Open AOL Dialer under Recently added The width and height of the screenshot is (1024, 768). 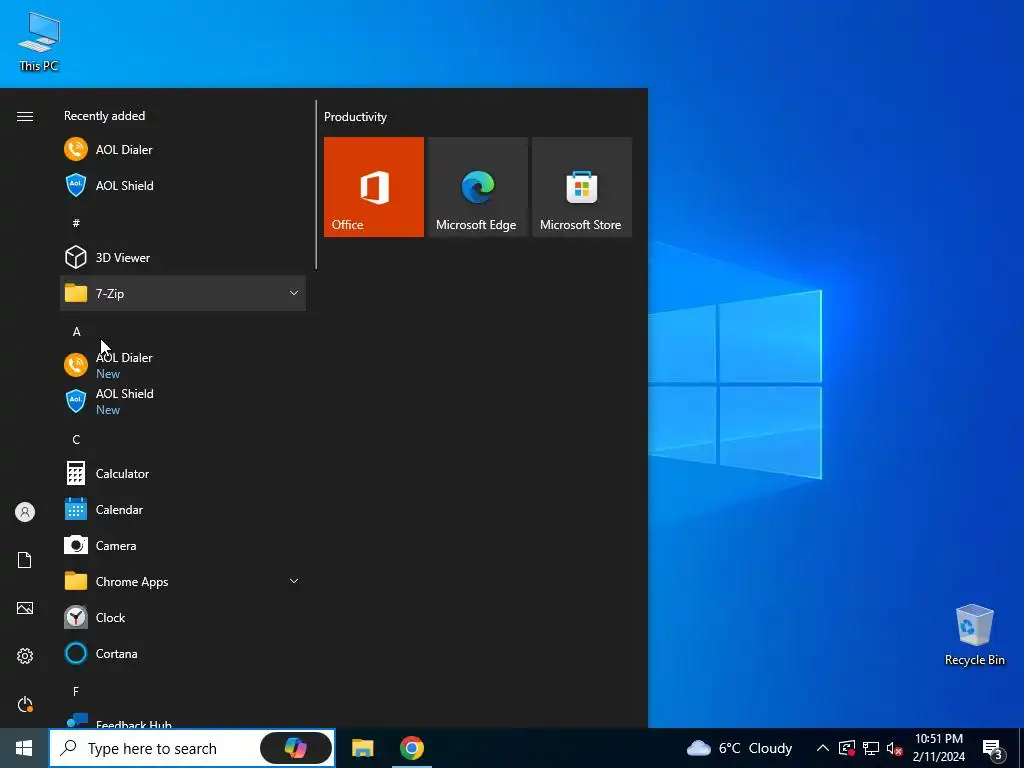(x=183, y=150)
